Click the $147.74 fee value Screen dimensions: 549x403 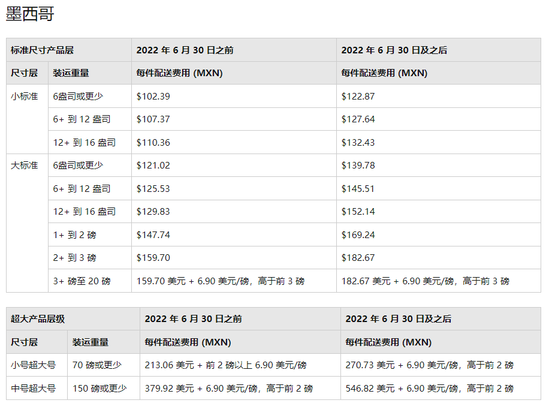point(153,235)
